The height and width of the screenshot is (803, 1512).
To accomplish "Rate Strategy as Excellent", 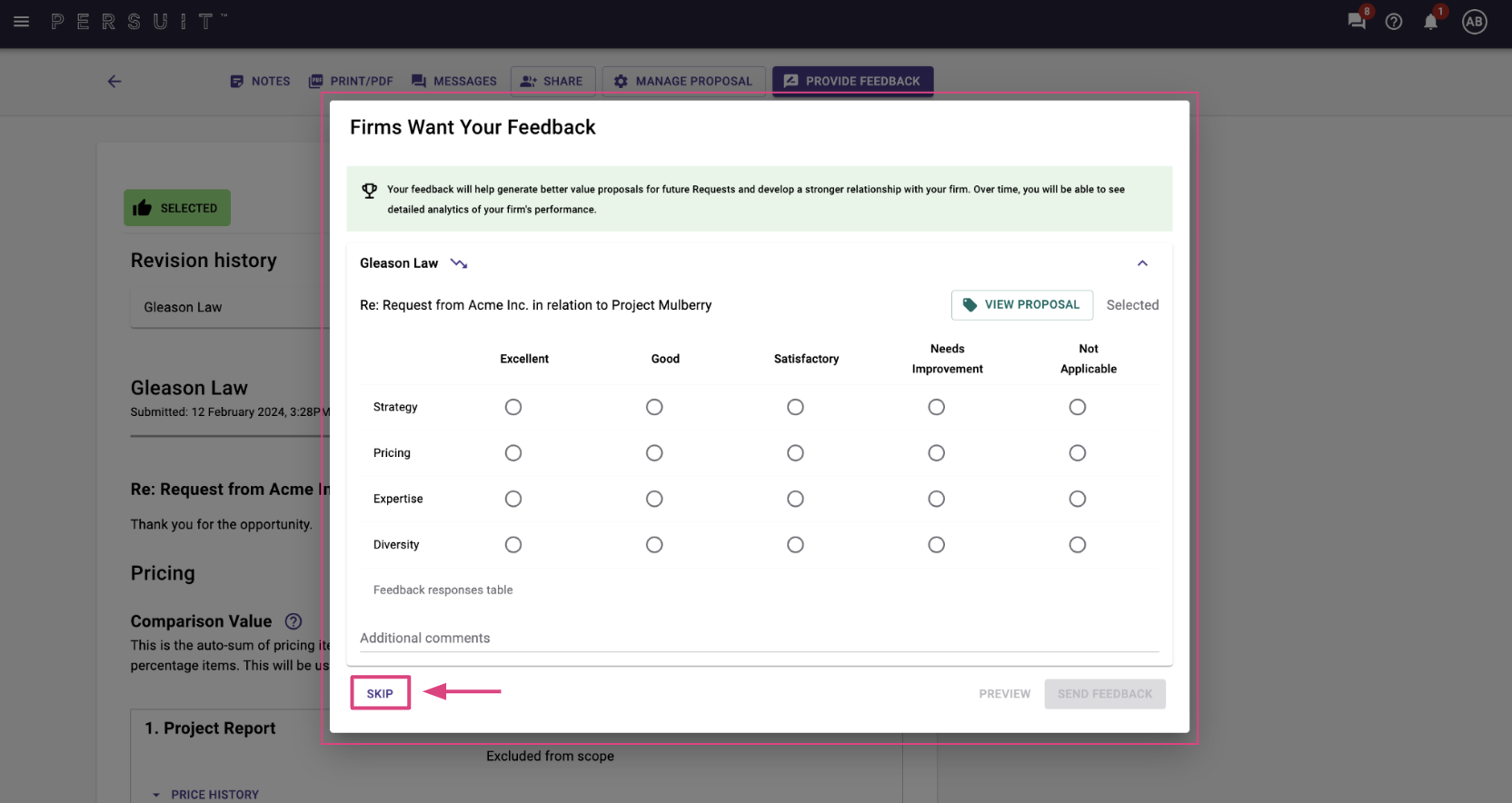I will (x=513, y=407).
